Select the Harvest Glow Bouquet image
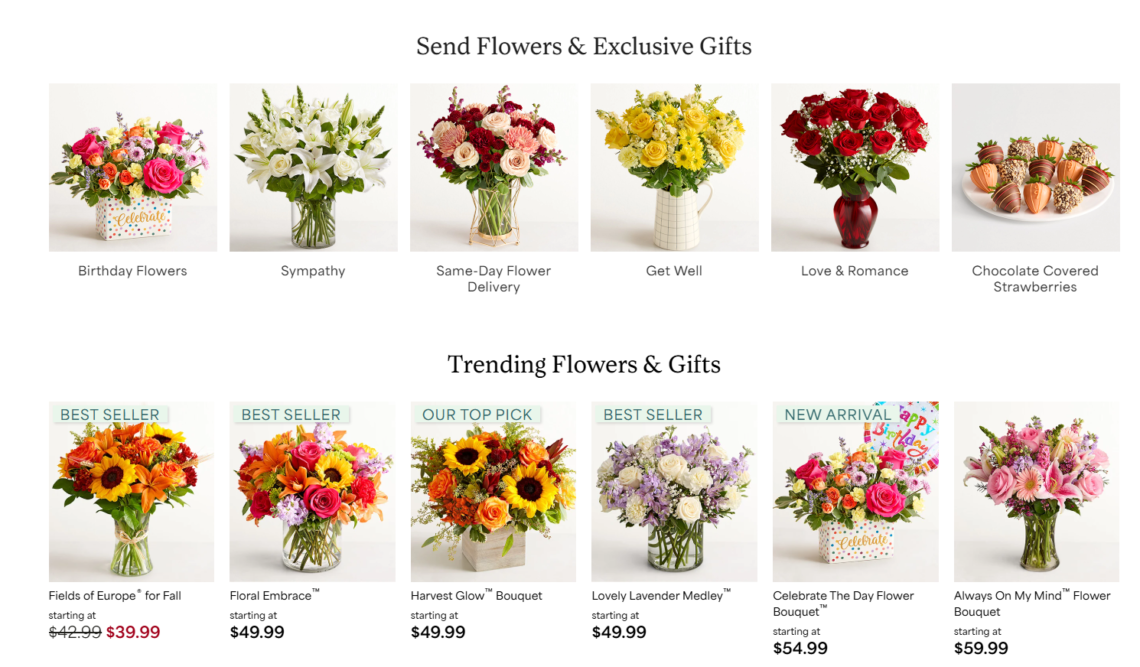This screenshot has width=1140, height=667. [493, 492]
